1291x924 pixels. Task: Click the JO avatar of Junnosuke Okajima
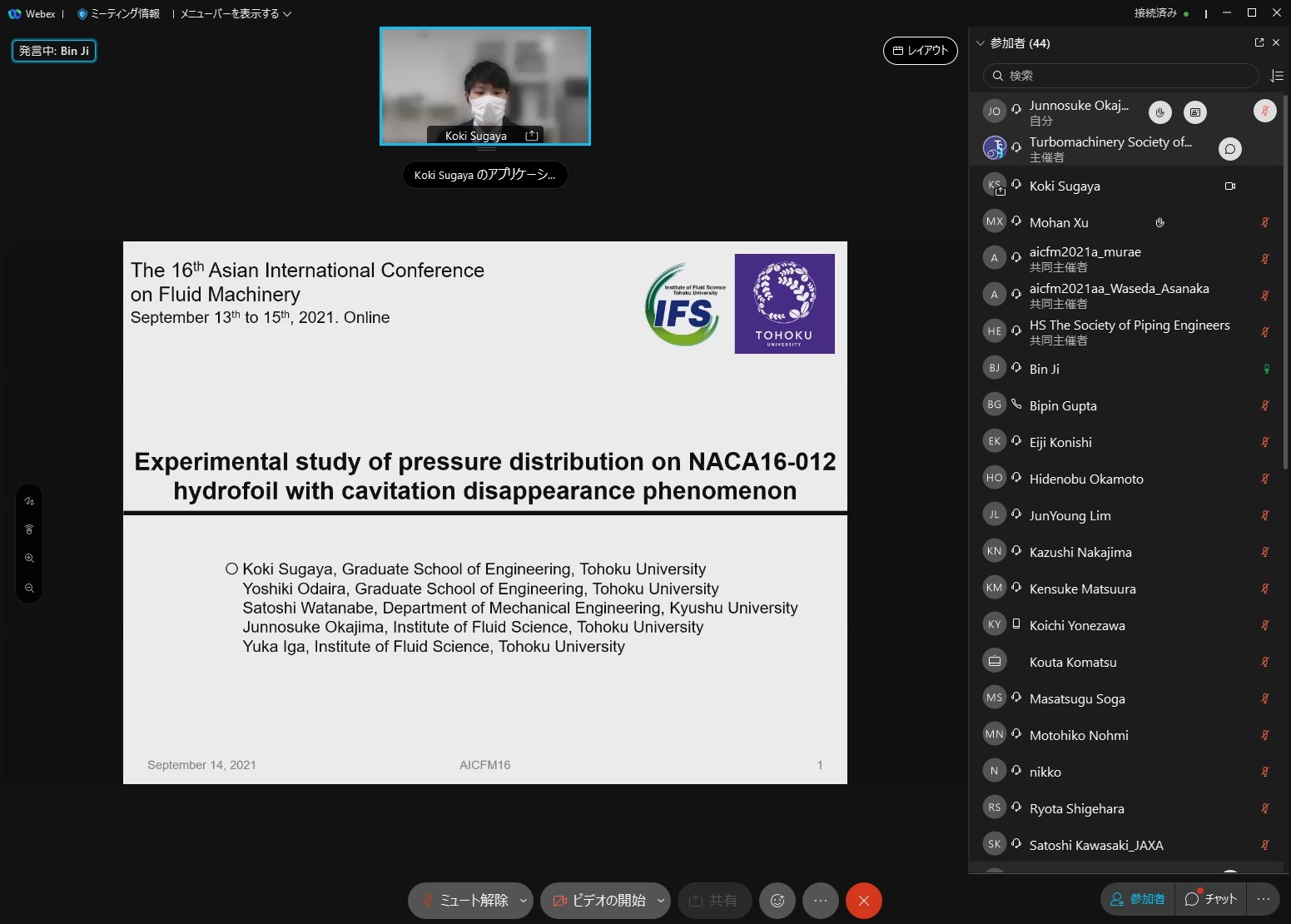(995, 112)
